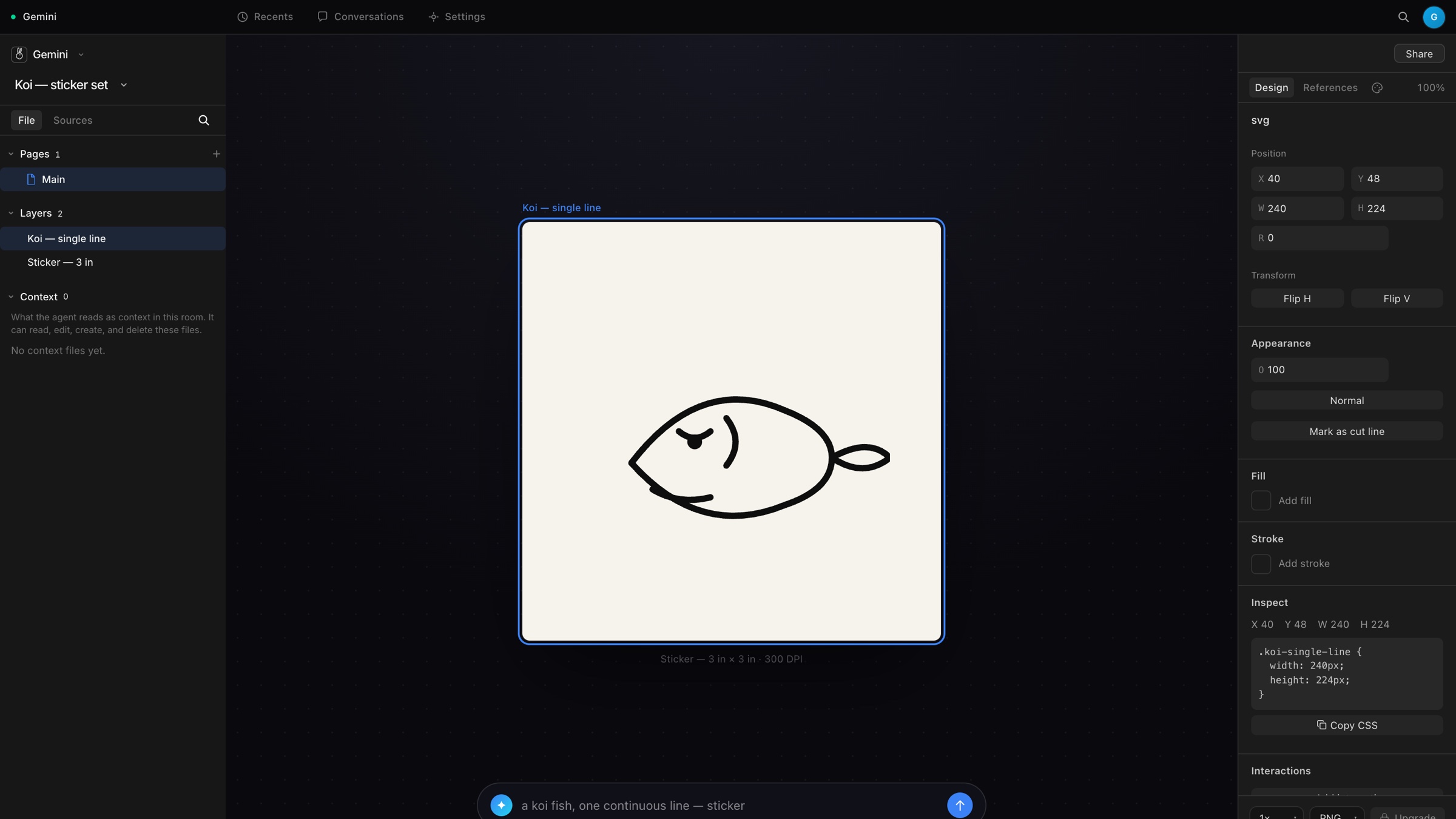The width and height of the screenshot is (1456, 819).
Task: Click the opacity field showing 100
Action: [x=1319, y=370]
